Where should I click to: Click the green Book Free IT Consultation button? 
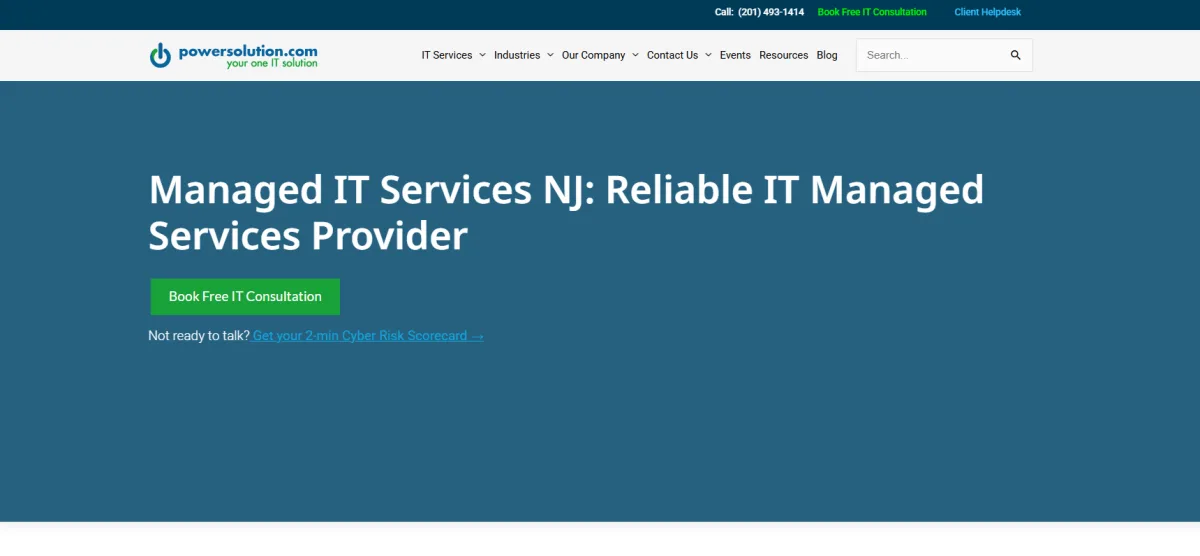click(x=245, y=296)
